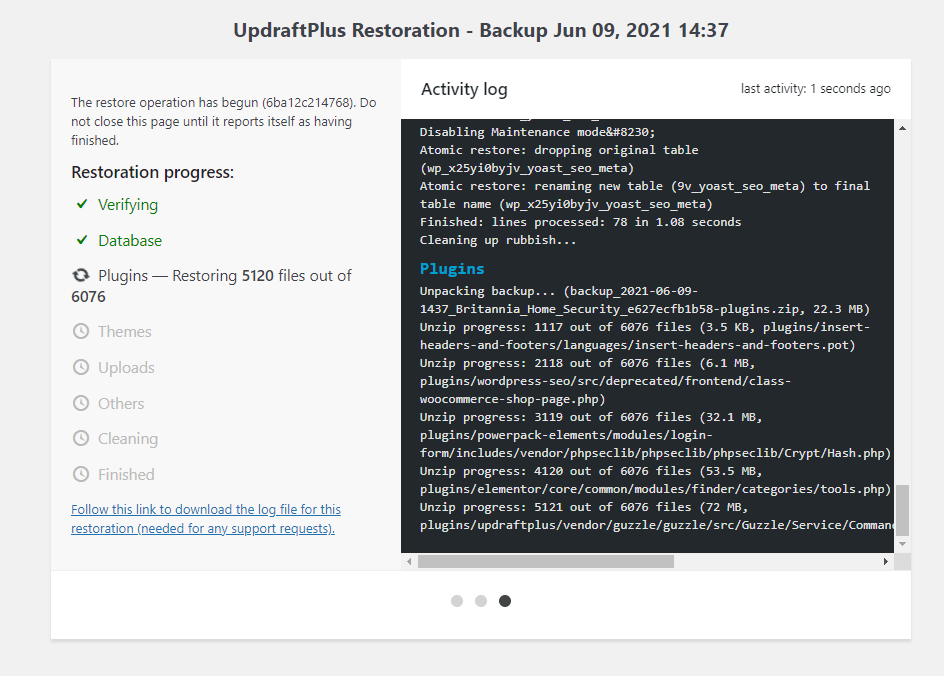Click the Activity log heading
The height and width of the screenshot is (676, 944).
coord(464,89)
